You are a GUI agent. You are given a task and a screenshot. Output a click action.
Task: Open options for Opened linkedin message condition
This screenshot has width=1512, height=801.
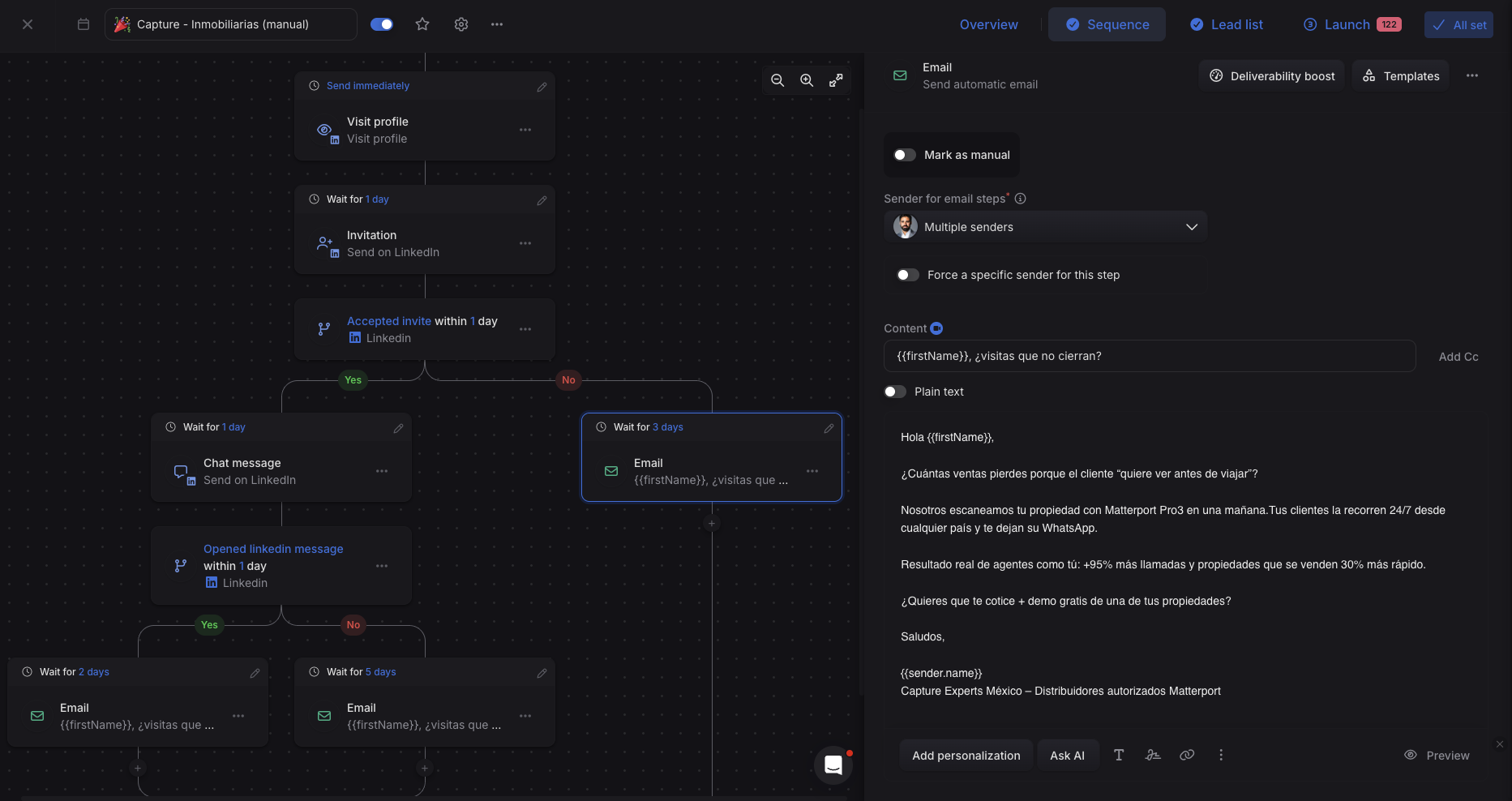click(x=382, y=566)
